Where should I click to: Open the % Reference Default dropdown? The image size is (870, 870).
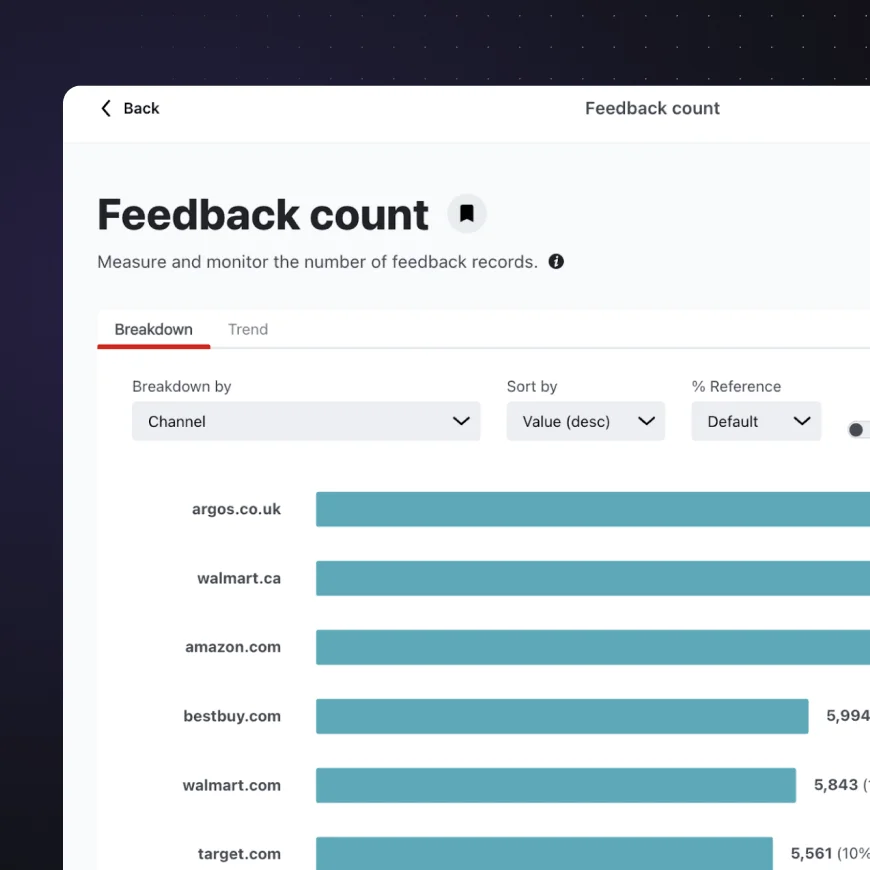coord(756,421)
